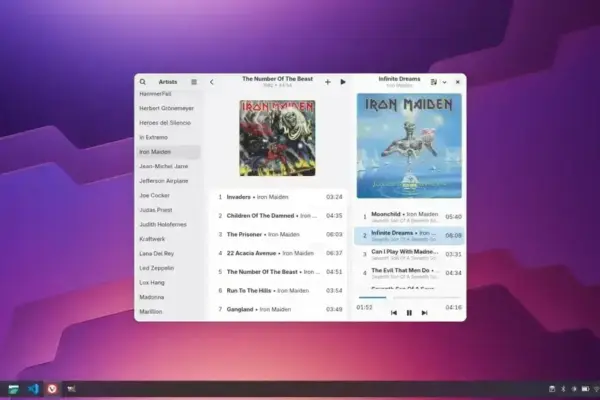
Task: Play The Number Of The Beast album
Action: tap(343, 82)
